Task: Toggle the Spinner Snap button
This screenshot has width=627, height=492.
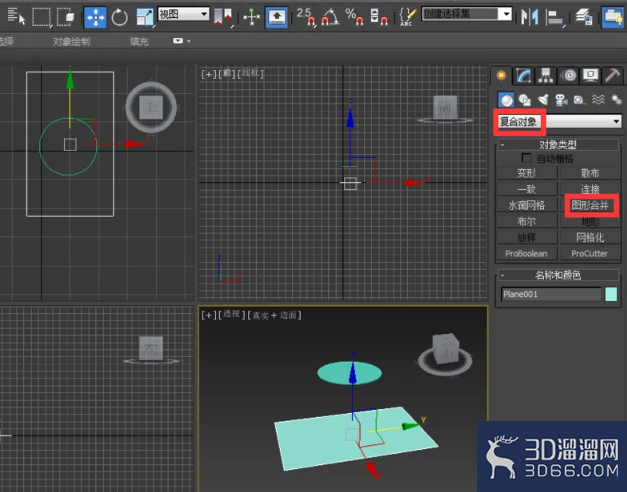Action: (378, 17)
